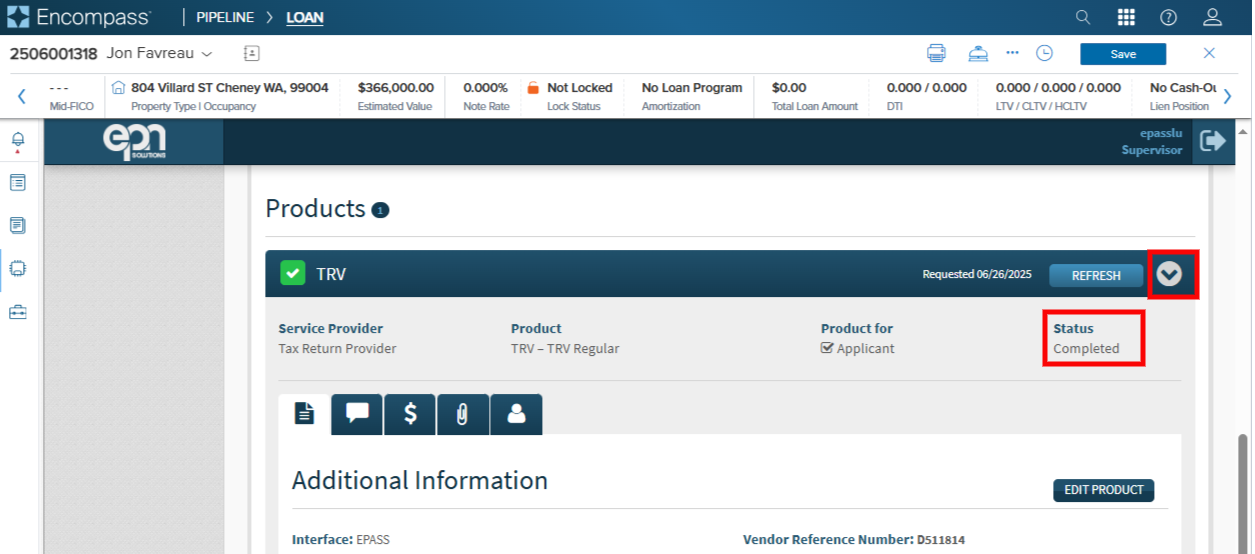Click the Not Locked status text
Viewport: 1255px width, 554px height.
click(x=580, y=88)
